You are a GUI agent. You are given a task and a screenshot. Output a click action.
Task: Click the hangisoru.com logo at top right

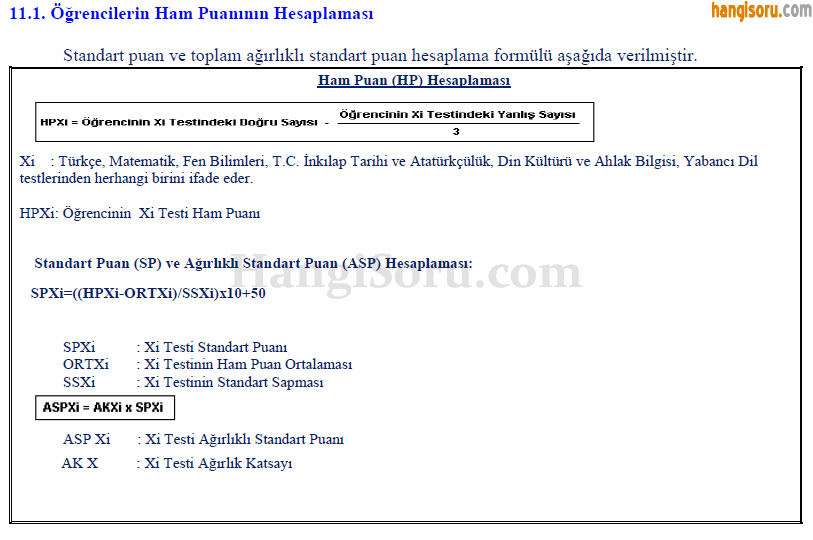[761, 10]
